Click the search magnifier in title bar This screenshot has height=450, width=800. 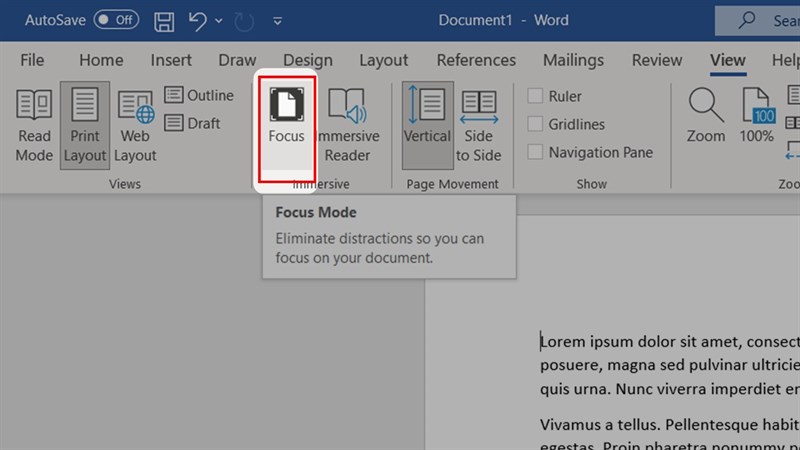coord(746,20)
